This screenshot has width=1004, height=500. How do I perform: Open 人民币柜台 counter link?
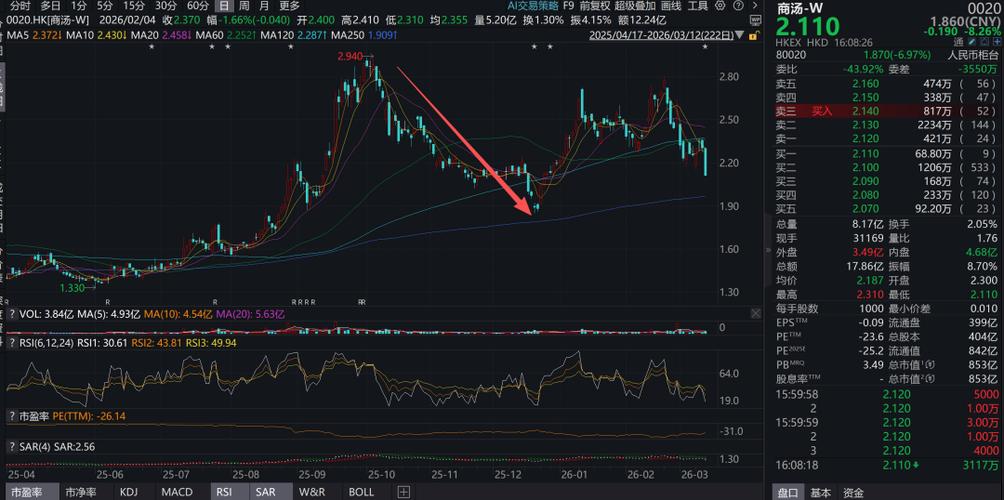[x=973, y=55]
